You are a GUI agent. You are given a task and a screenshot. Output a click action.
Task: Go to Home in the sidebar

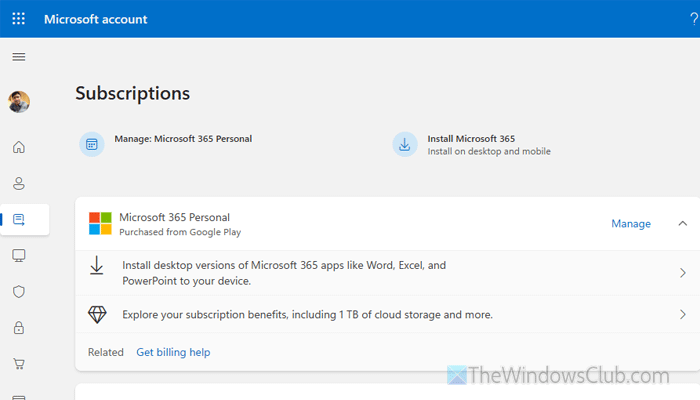click(x=19, y=147)
